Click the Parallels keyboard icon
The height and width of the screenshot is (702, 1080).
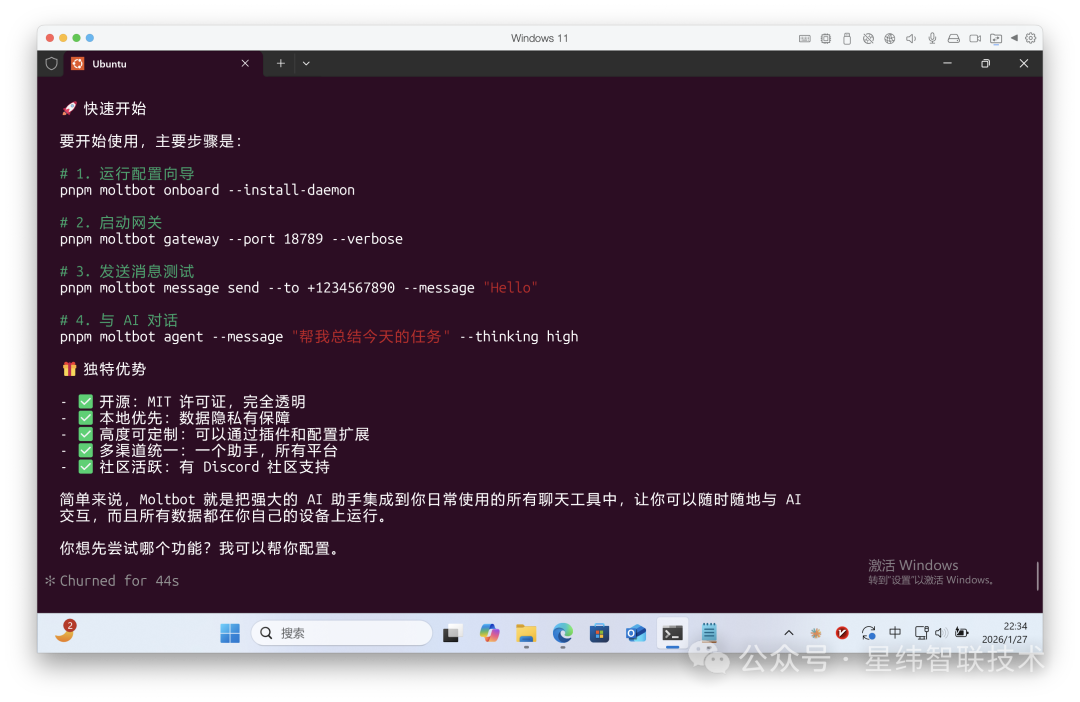[805, 39]
